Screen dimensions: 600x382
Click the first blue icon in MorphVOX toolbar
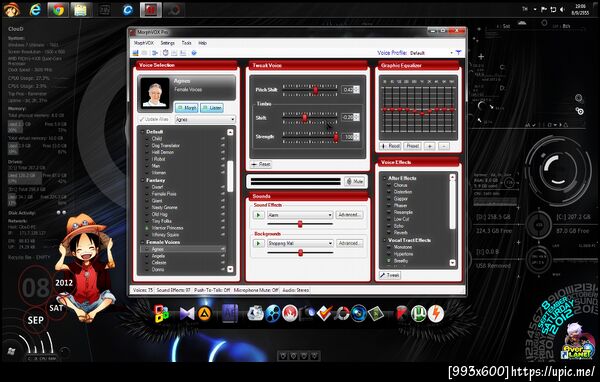tap(136, 53)
